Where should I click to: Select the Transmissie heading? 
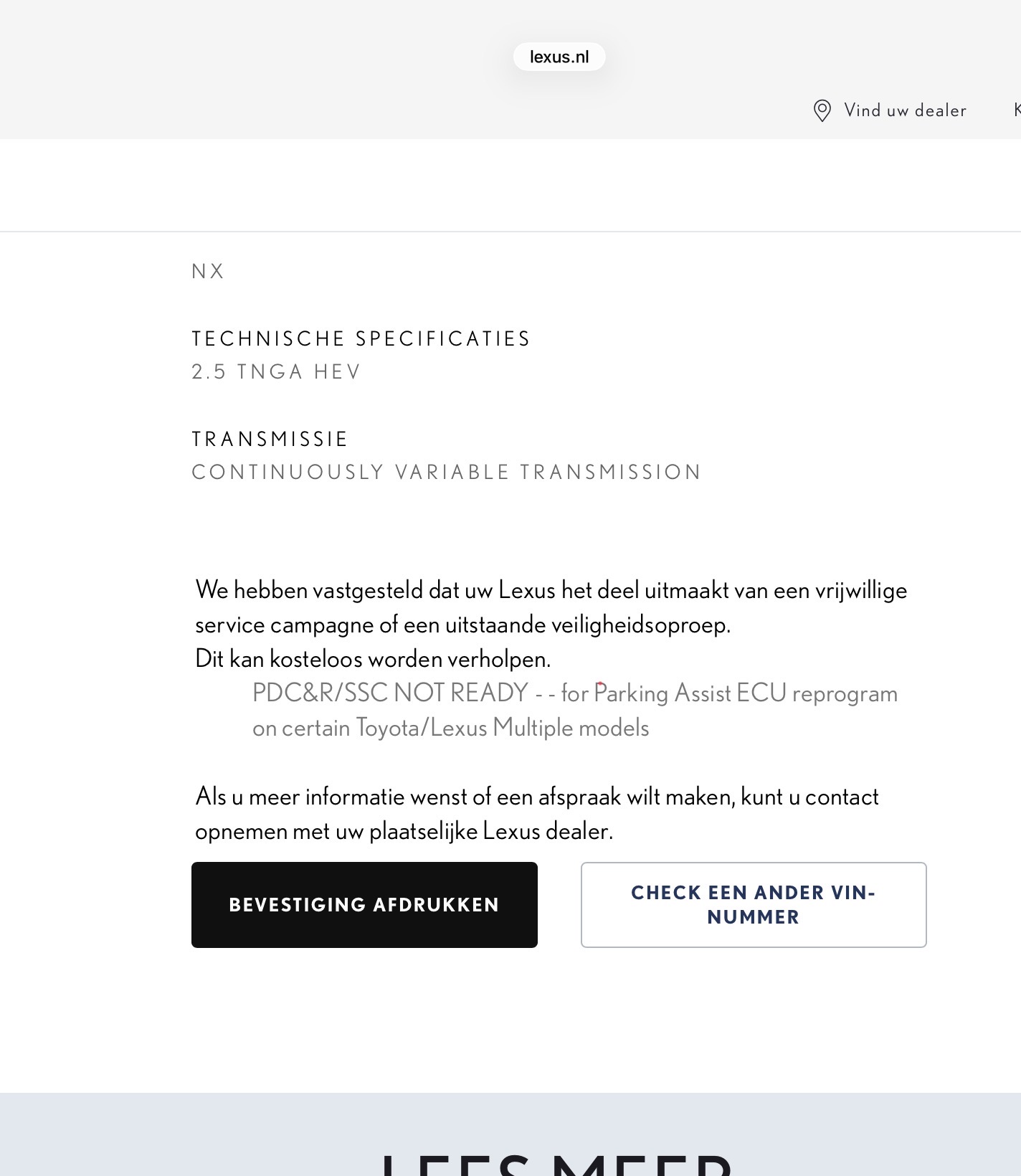[x=270, y=439]
